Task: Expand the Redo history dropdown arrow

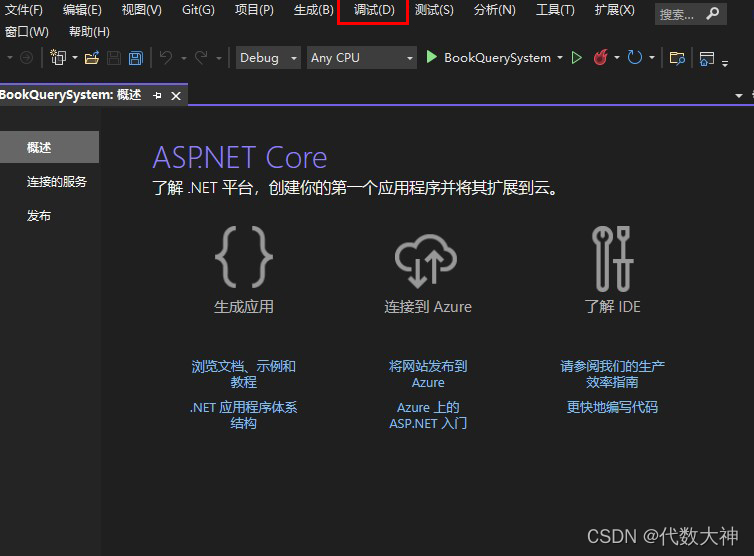Action: coord(219,58)
